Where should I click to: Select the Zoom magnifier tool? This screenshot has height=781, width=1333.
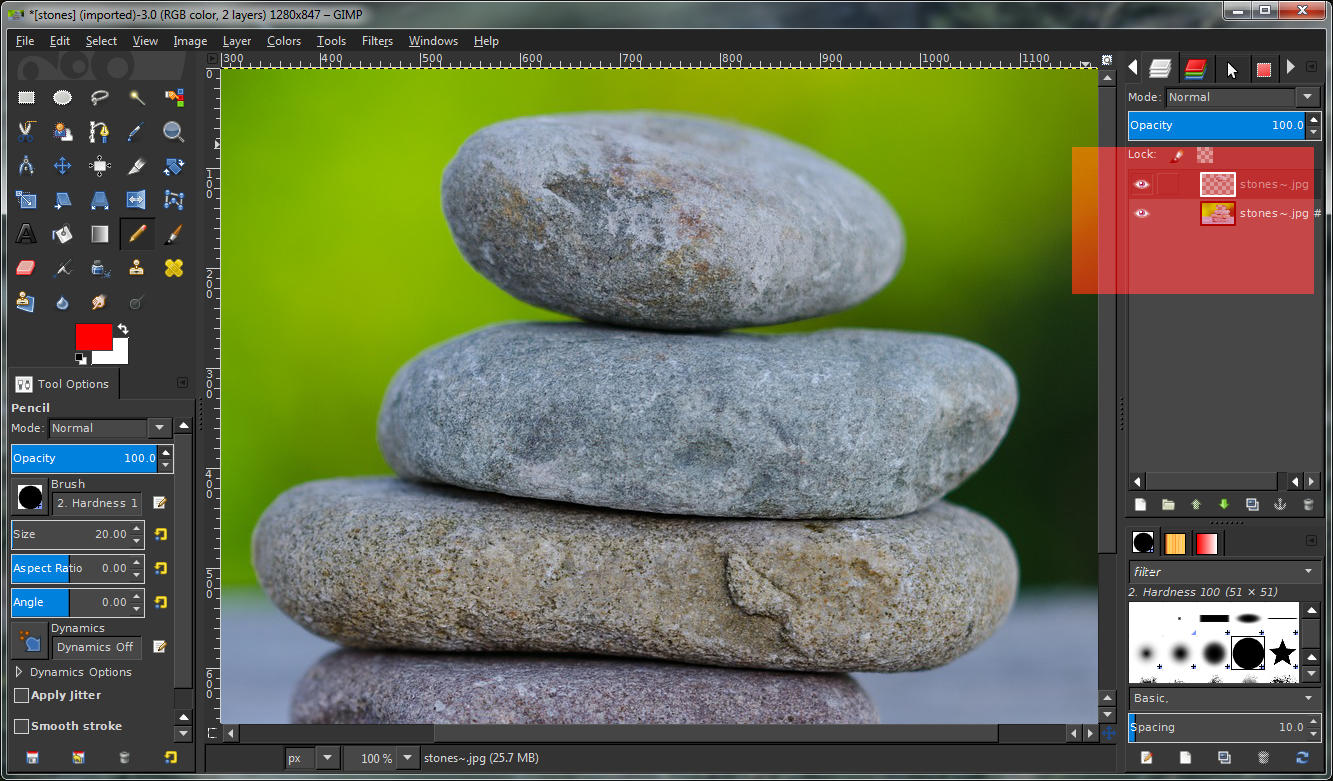coord(174,132)
